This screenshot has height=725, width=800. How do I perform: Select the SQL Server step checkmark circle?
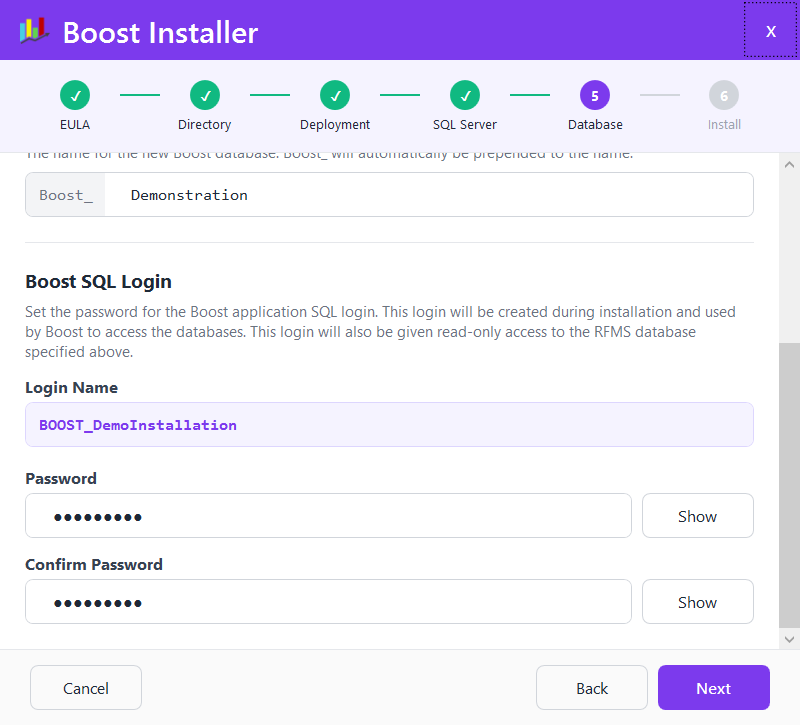coord(465,95)
